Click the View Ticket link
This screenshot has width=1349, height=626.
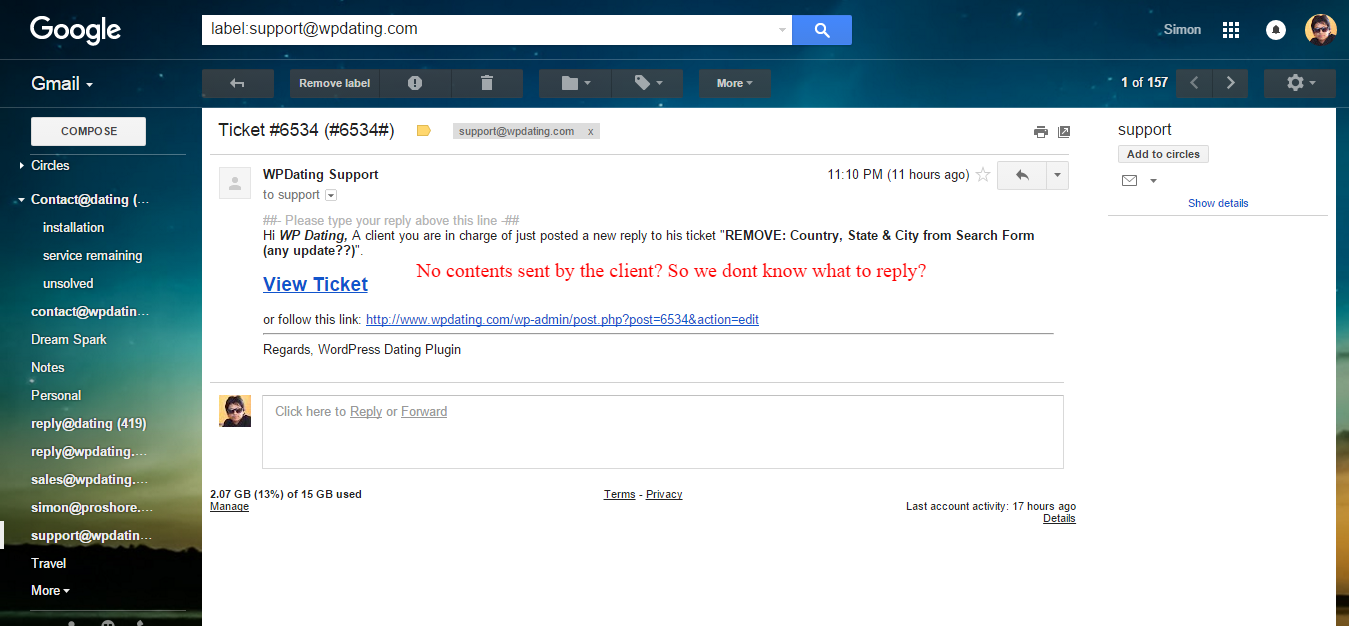coord(315,284)
